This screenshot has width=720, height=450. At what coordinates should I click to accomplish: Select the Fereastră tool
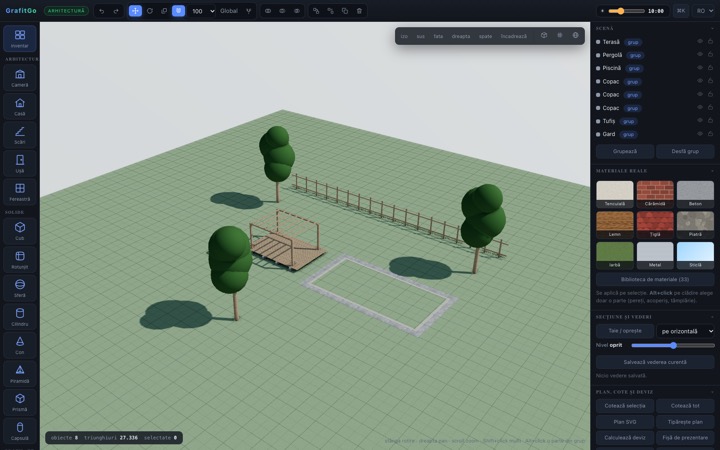(20, 191)
